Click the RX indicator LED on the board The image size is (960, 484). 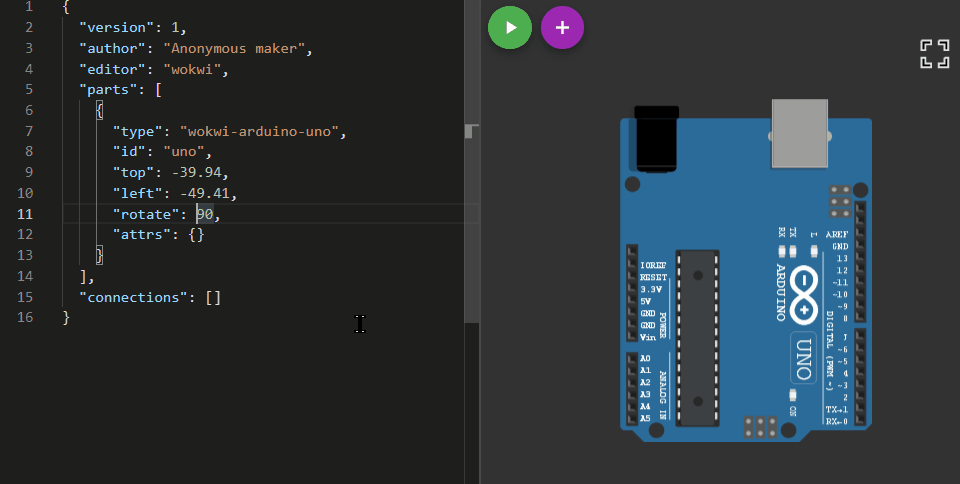[x=782, y=251]
